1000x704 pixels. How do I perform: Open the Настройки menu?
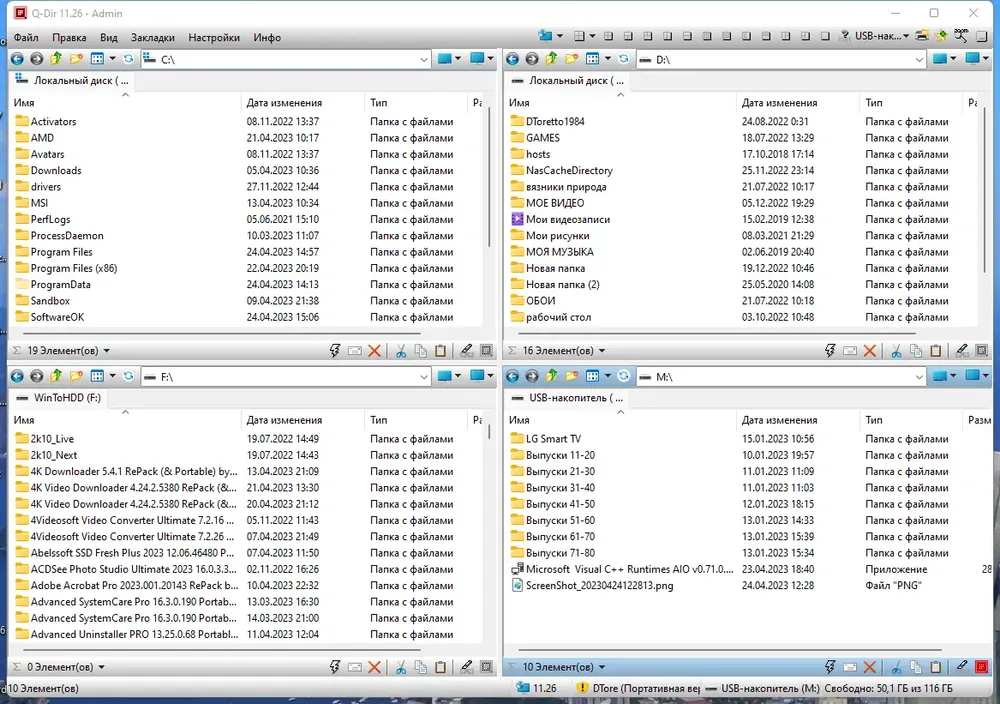214,38
